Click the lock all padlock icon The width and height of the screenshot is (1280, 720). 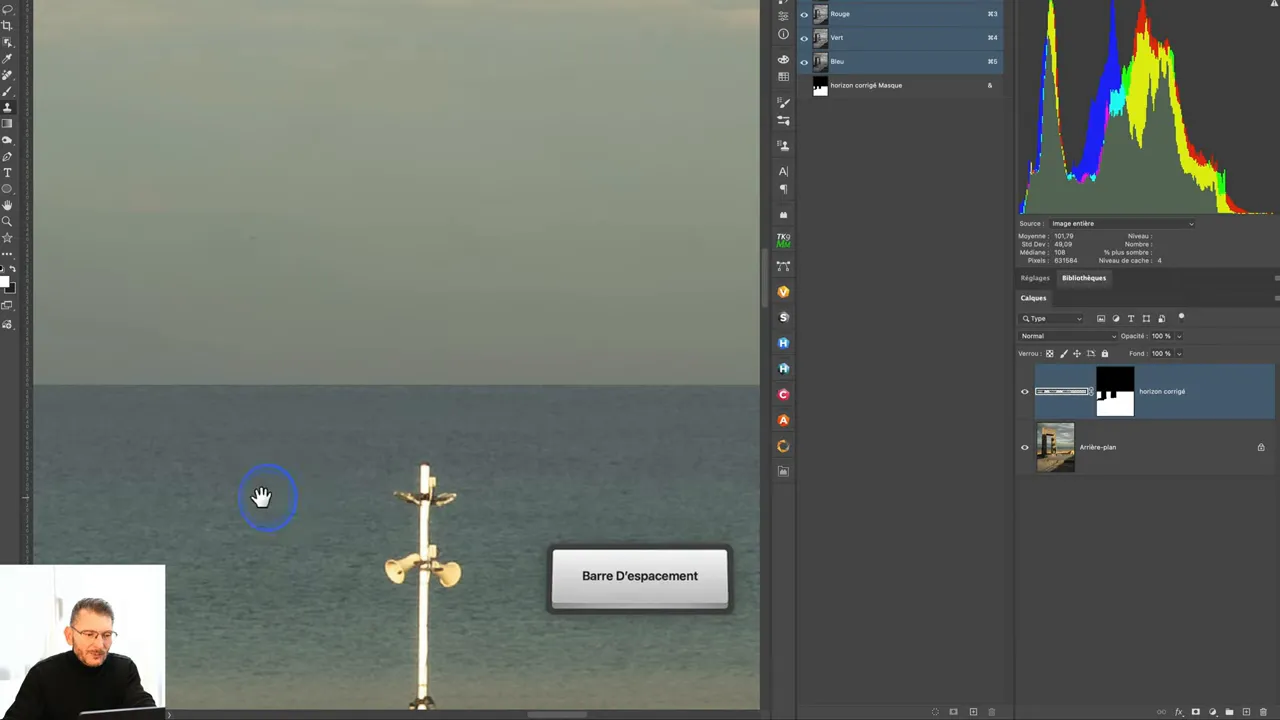click(x=1104, y=353)
